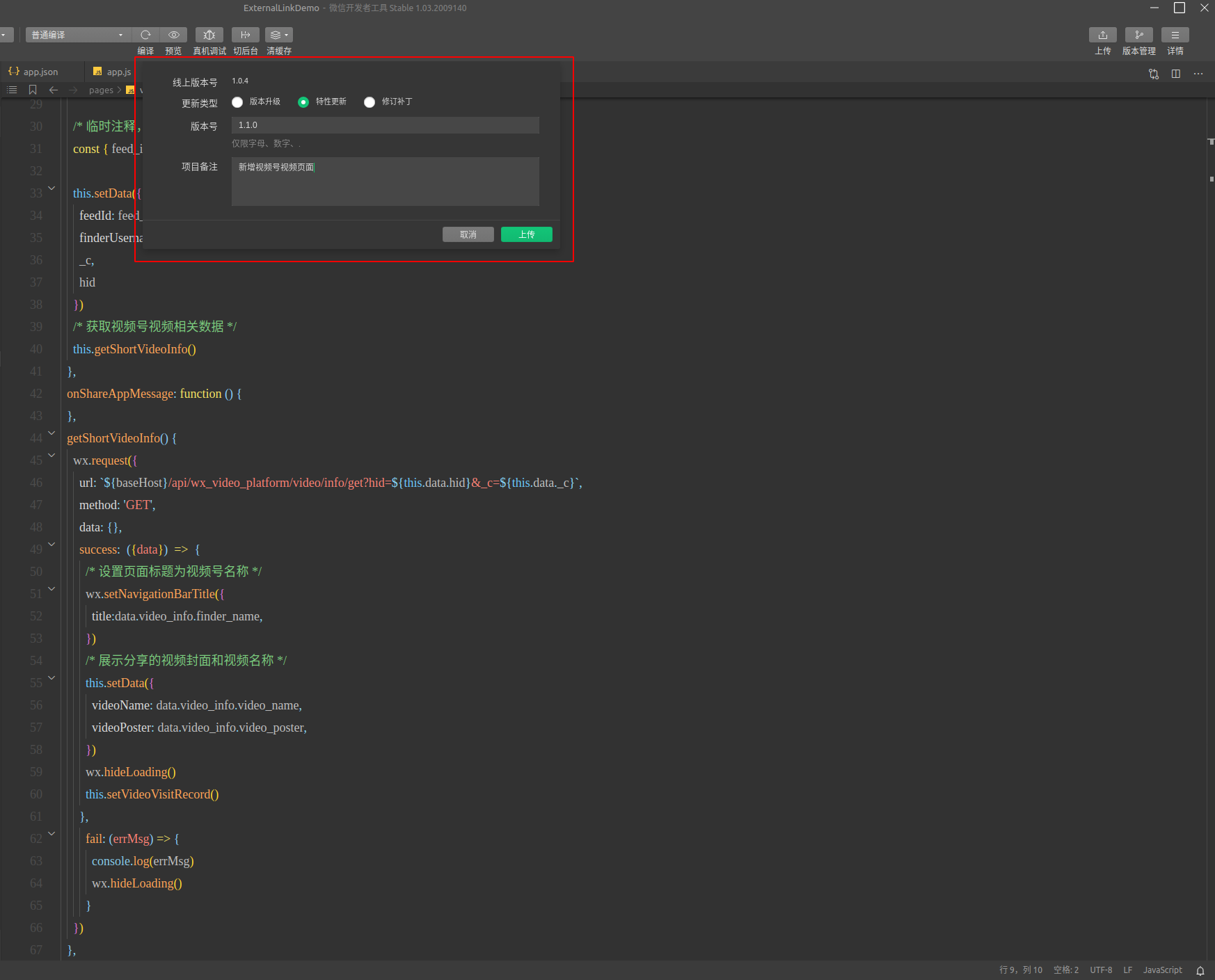The width and height of the screenshot is (1215, 980).
Task: Click the UTF-8 encoding status item
Action: pos(1101,970)
